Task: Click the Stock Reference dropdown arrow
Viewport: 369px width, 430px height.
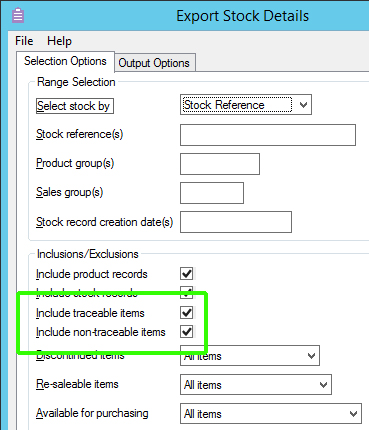Action: pos(303,105)
